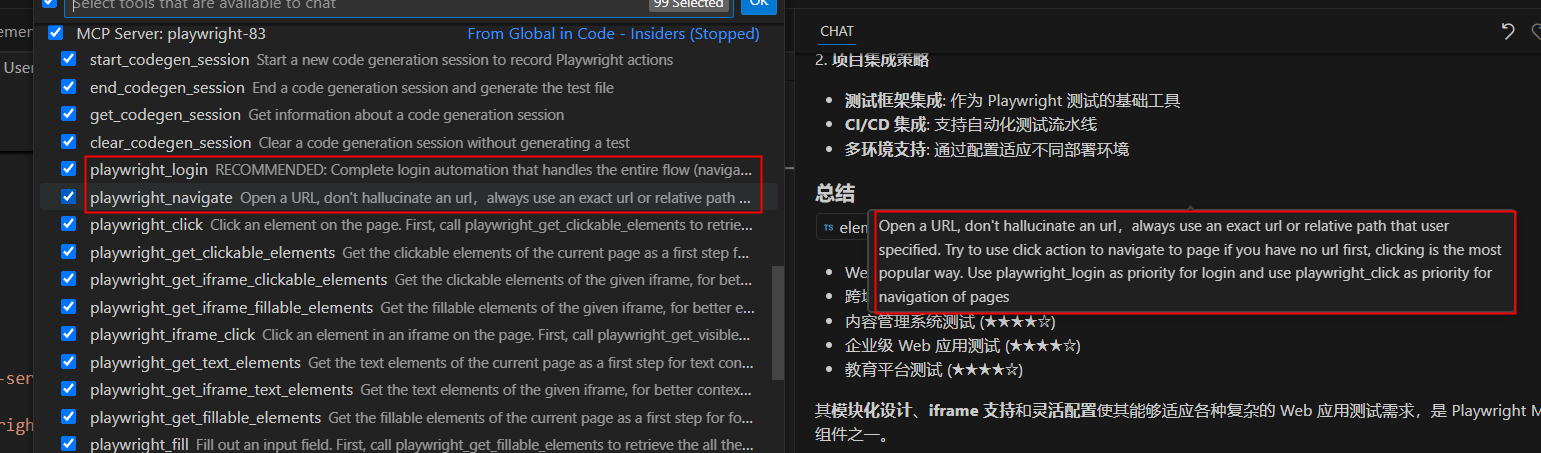
Task: Click the '教育平台测试' list item
Action: [934, 370]
